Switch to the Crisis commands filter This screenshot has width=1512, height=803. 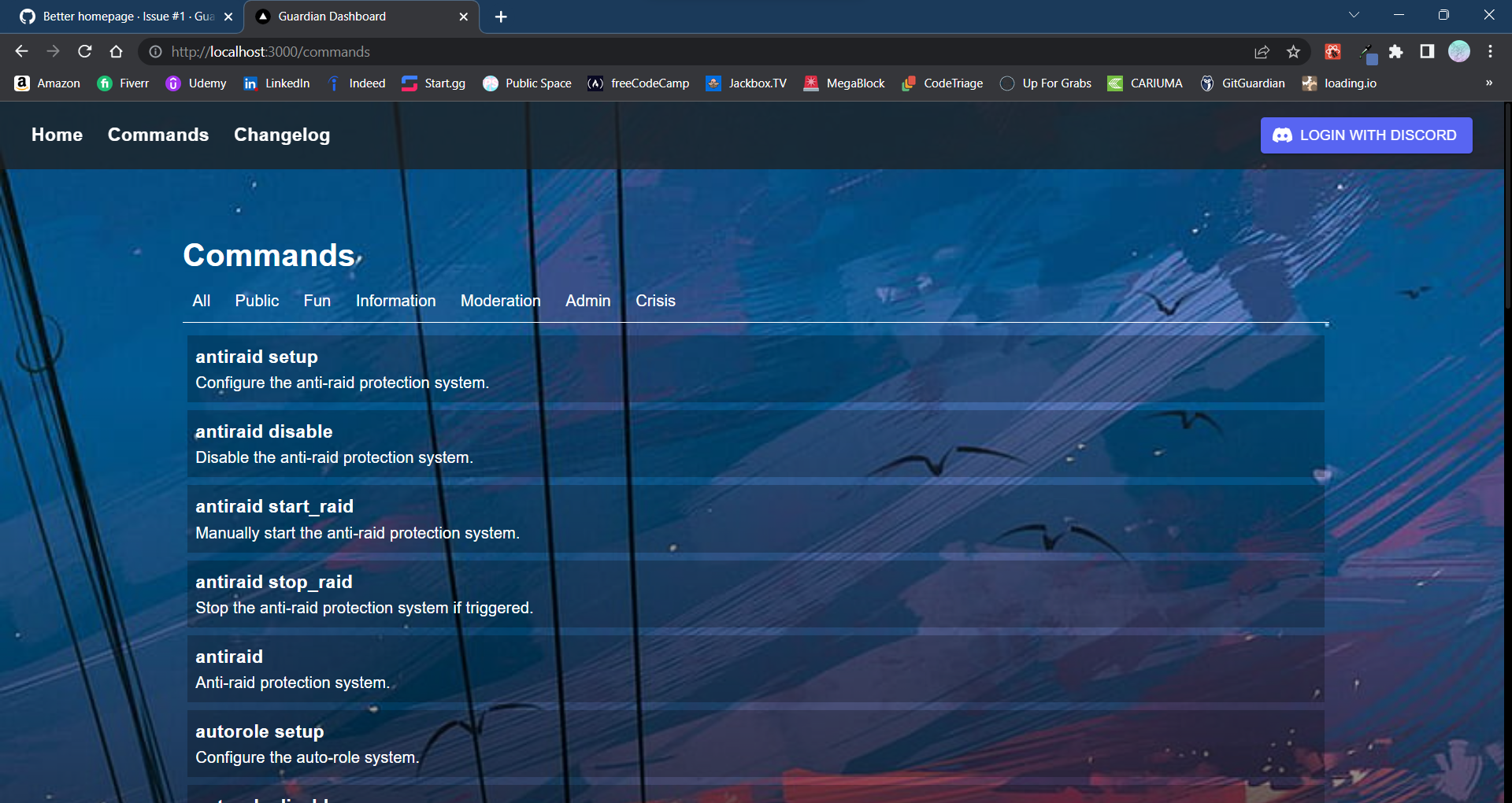[655, 301]
